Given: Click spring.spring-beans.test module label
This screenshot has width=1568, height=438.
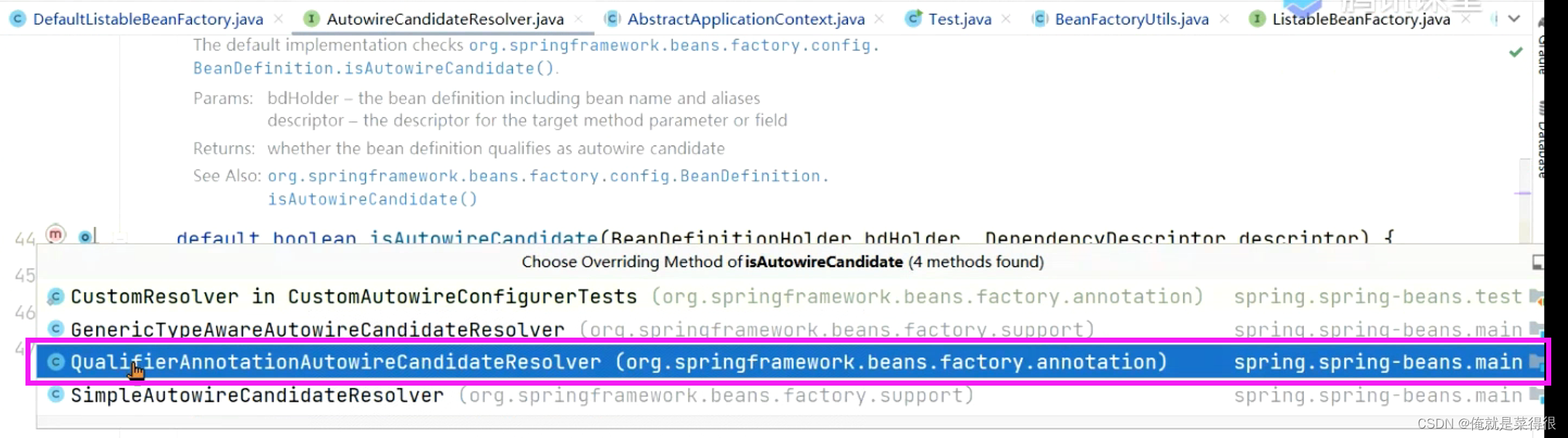Looking at the screenshot, I should tap(1378, 297).
